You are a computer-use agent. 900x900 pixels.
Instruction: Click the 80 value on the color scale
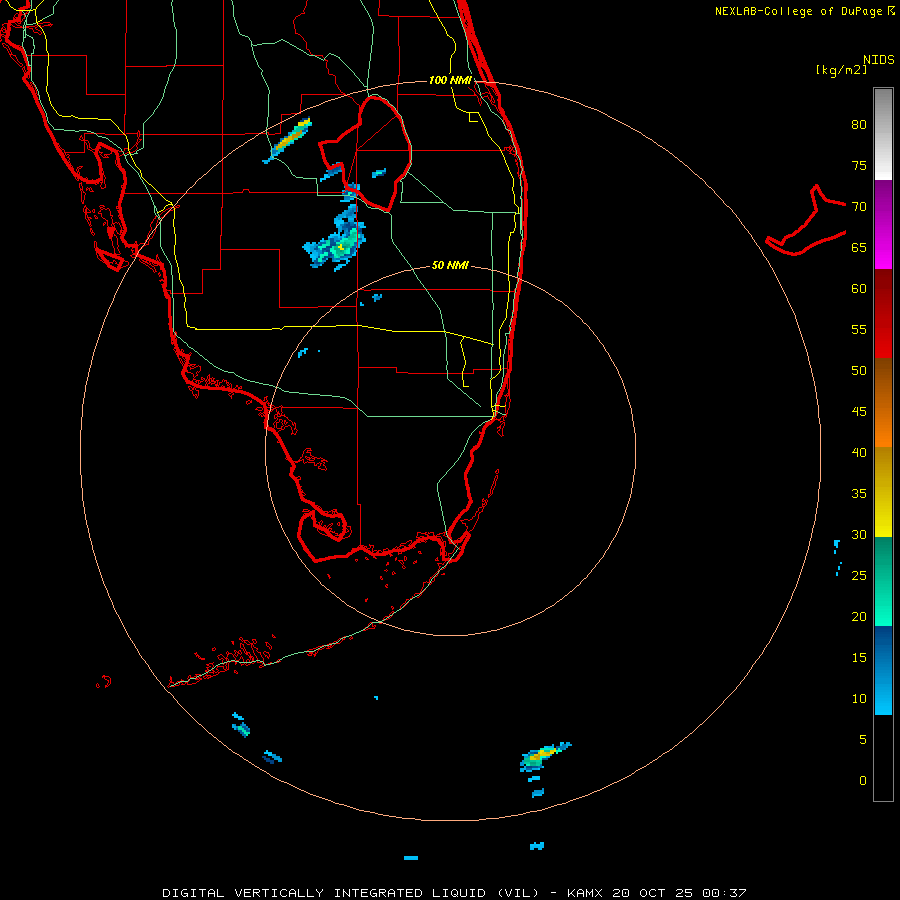859,125
